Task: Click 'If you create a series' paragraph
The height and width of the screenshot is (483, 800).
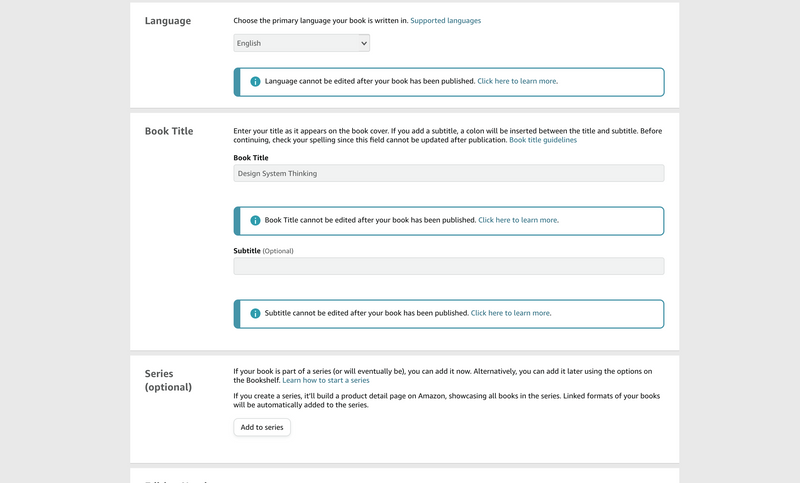Action: (446, 400)
